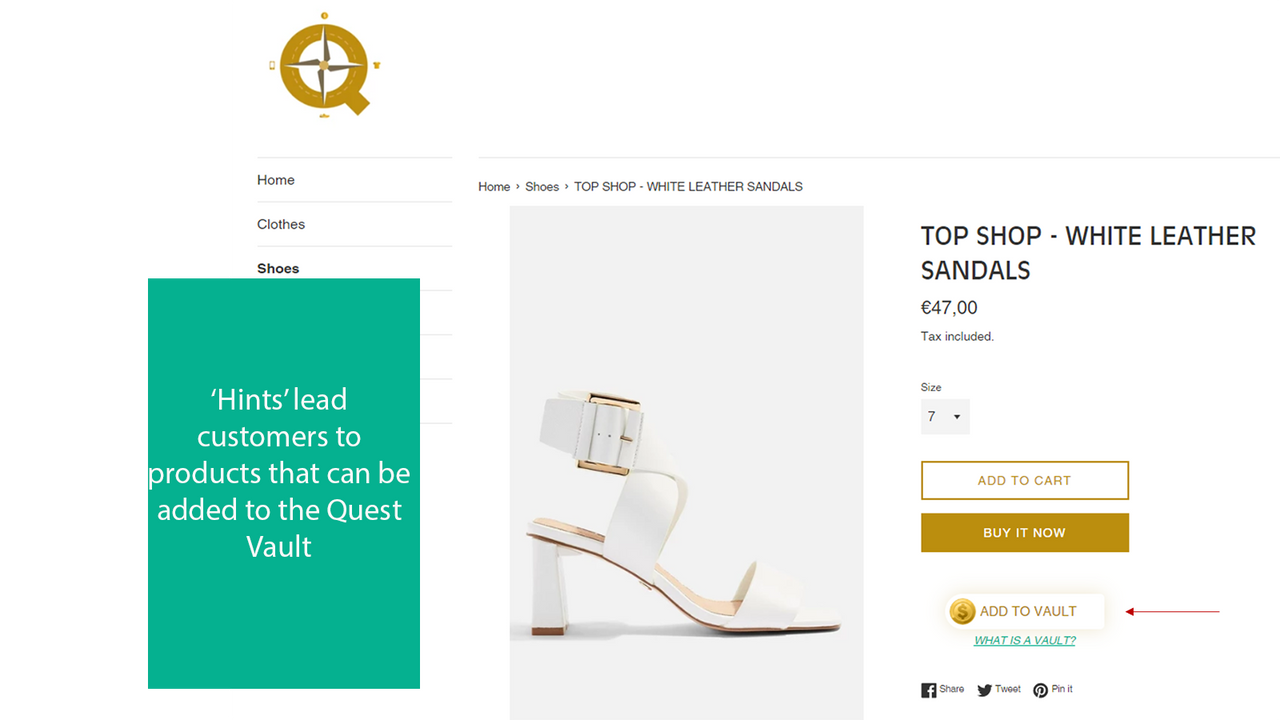Click the Home breadcrumb link
The width and height of the screenshot is (1280, 720).
(x=494, y=186)
